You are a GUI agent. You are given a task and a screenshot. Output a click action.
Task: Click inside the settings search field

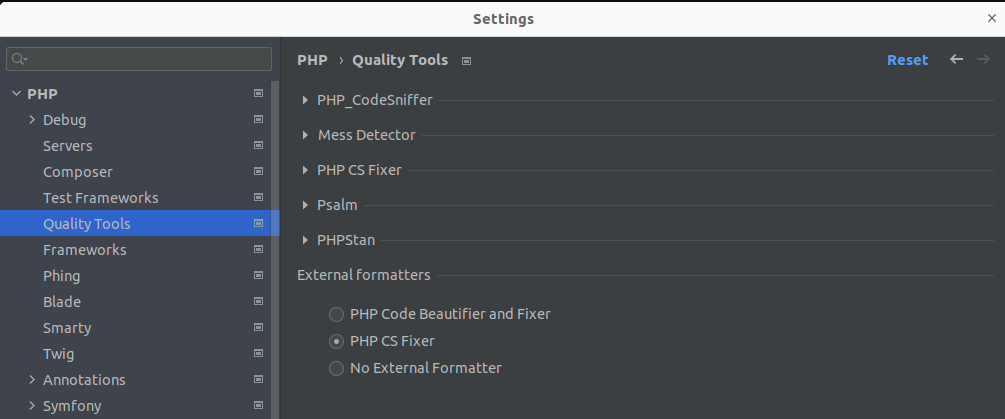139,59
